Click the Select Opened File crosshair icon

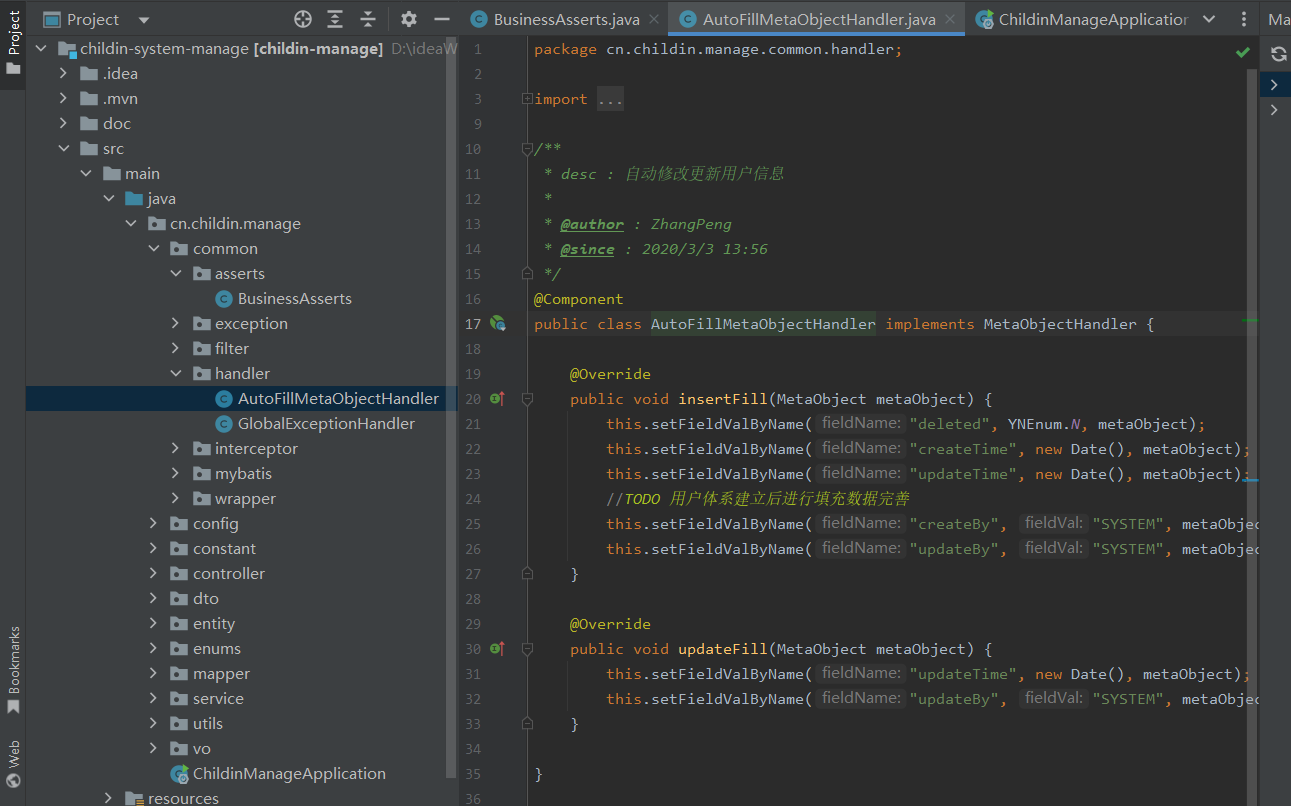click(x=303, y=19)
